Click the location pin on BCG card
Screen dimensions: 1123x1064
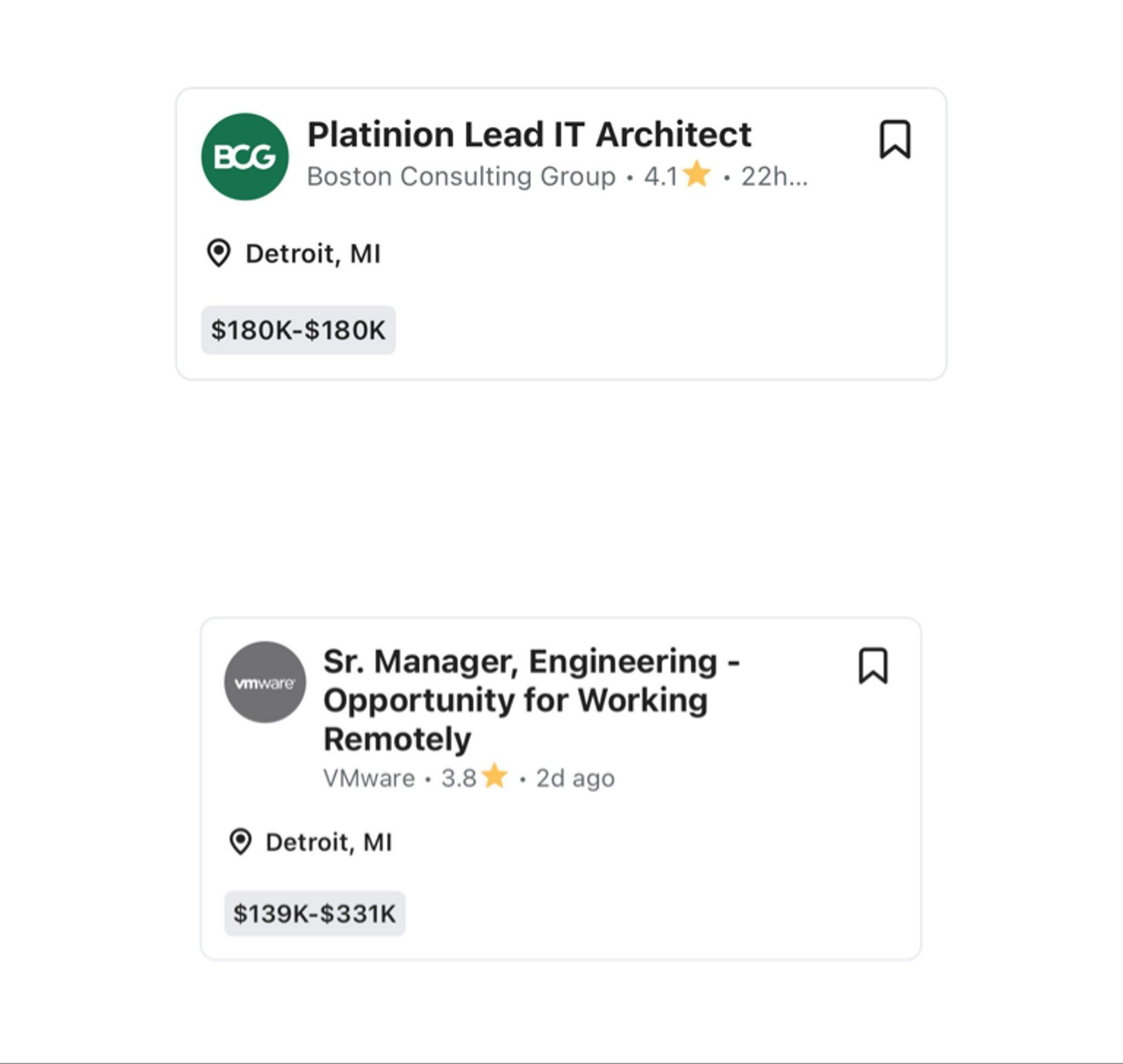[218, 253]
